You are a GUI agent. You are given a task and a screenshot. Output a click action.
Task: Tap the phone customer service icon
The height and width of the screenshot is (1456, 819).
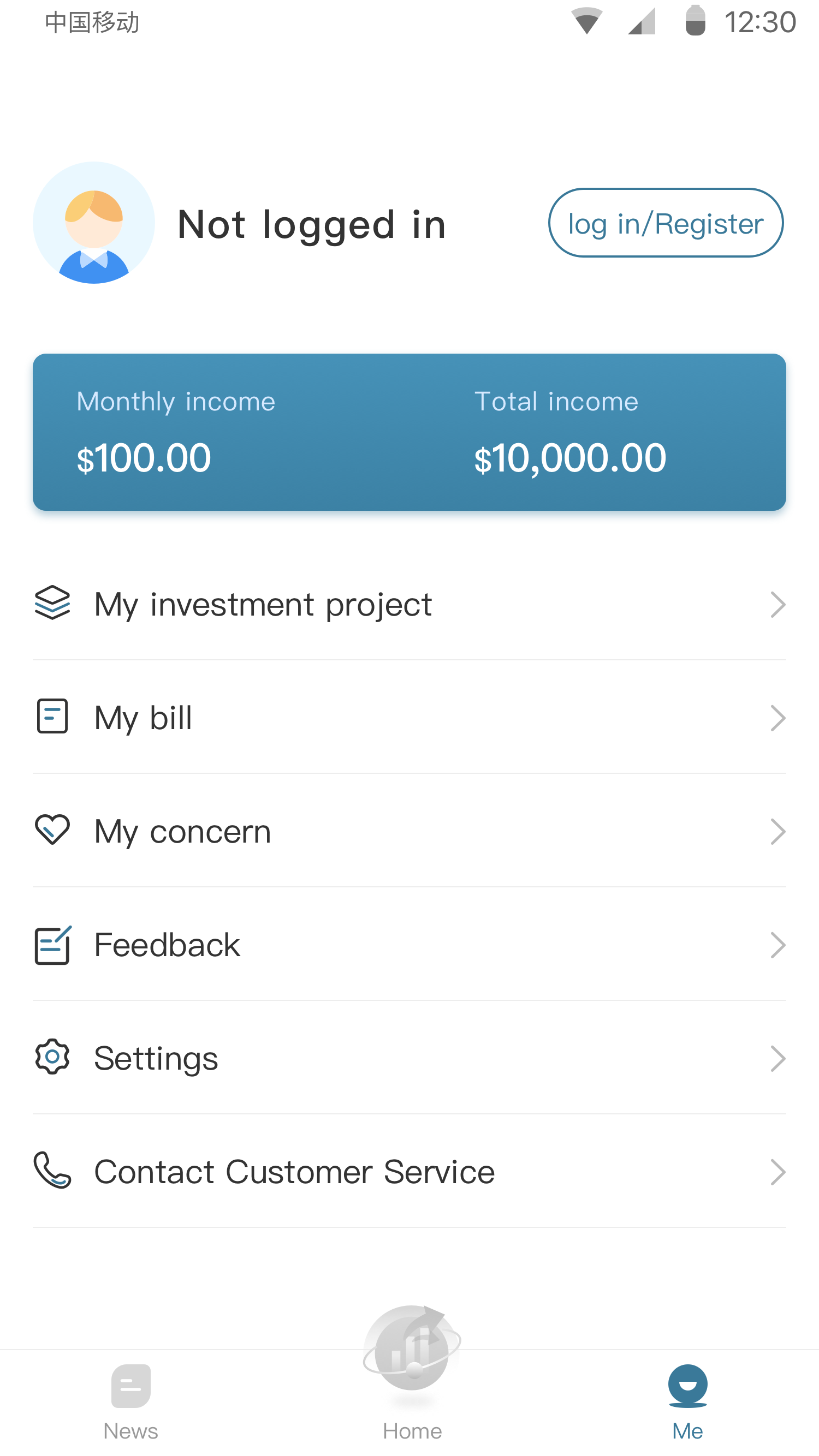[x=52, y=1171]
